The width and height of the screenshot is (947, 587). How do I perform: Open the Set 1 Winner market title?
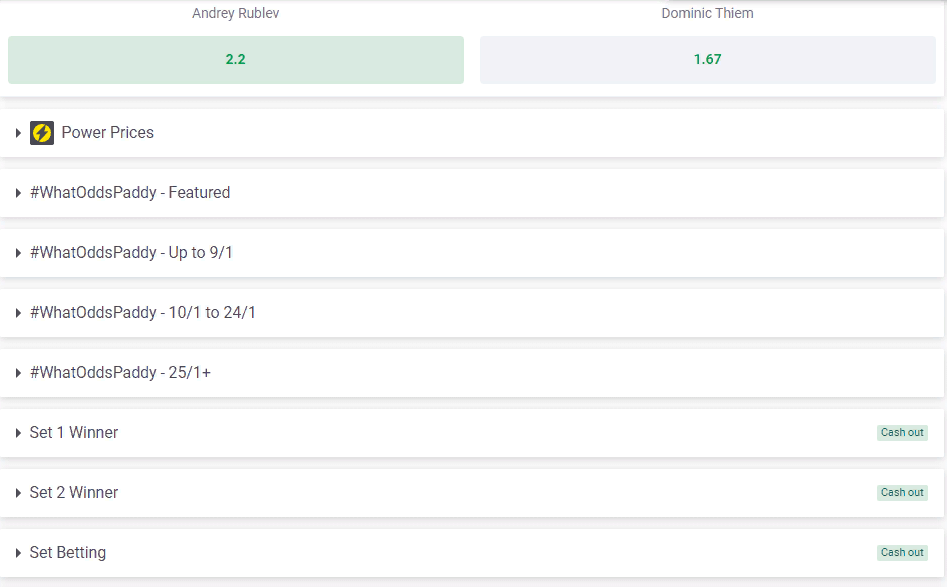[x=74, y=432]
